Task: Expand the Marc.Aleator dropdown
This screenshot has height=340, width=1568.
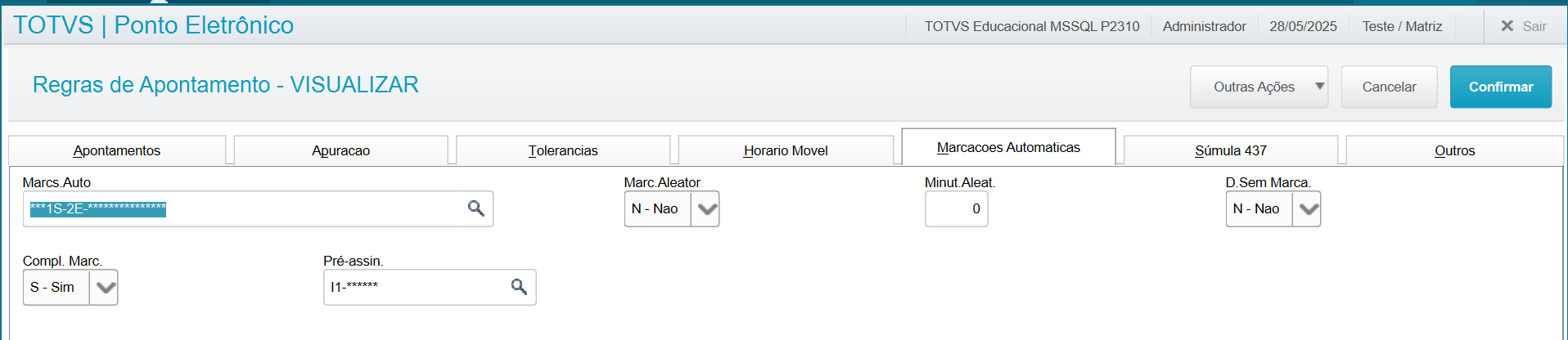Action: click(705, 209)
